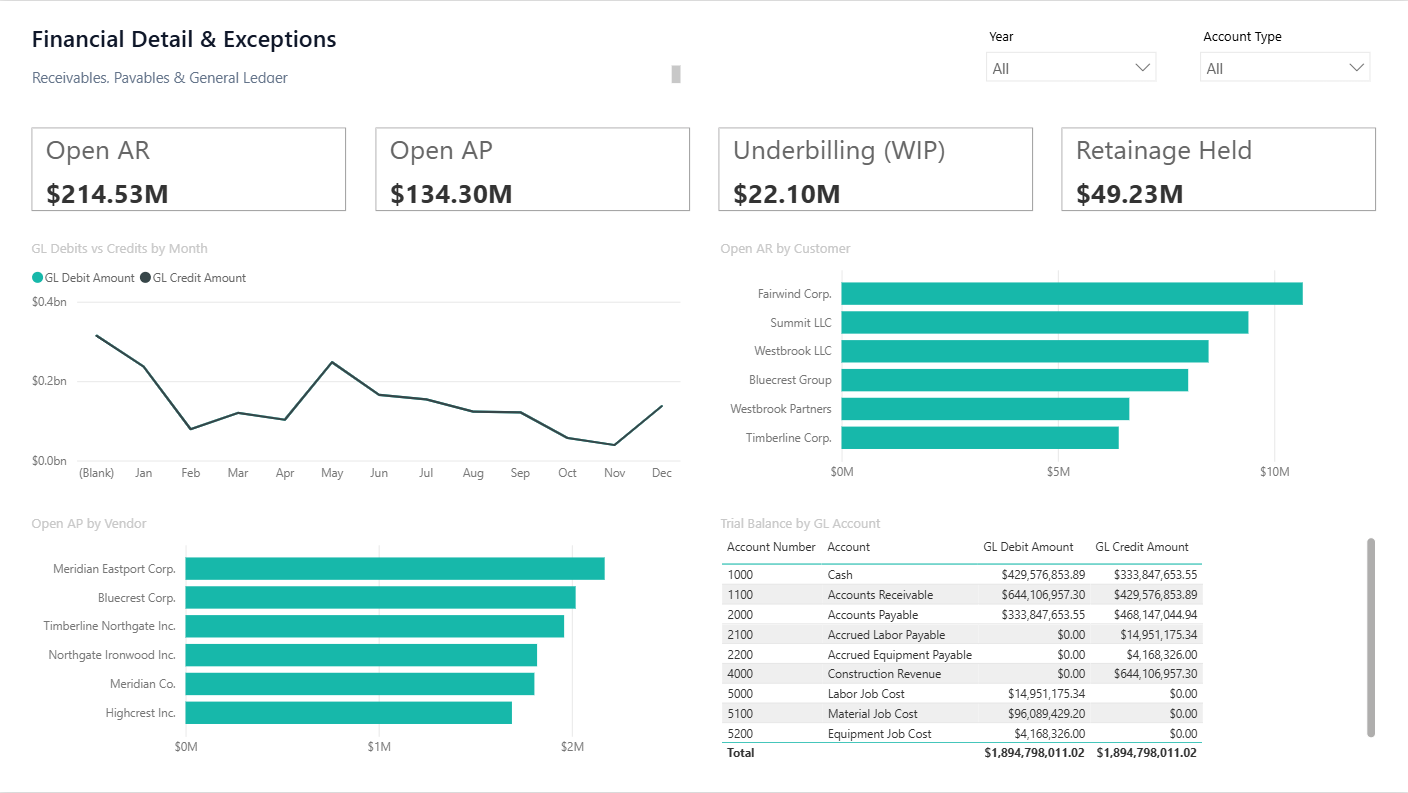Viewport: 1408px width, 793px height.
Task: Click the Bluecrest Corp. vendor bar
Action: (381, 598)
